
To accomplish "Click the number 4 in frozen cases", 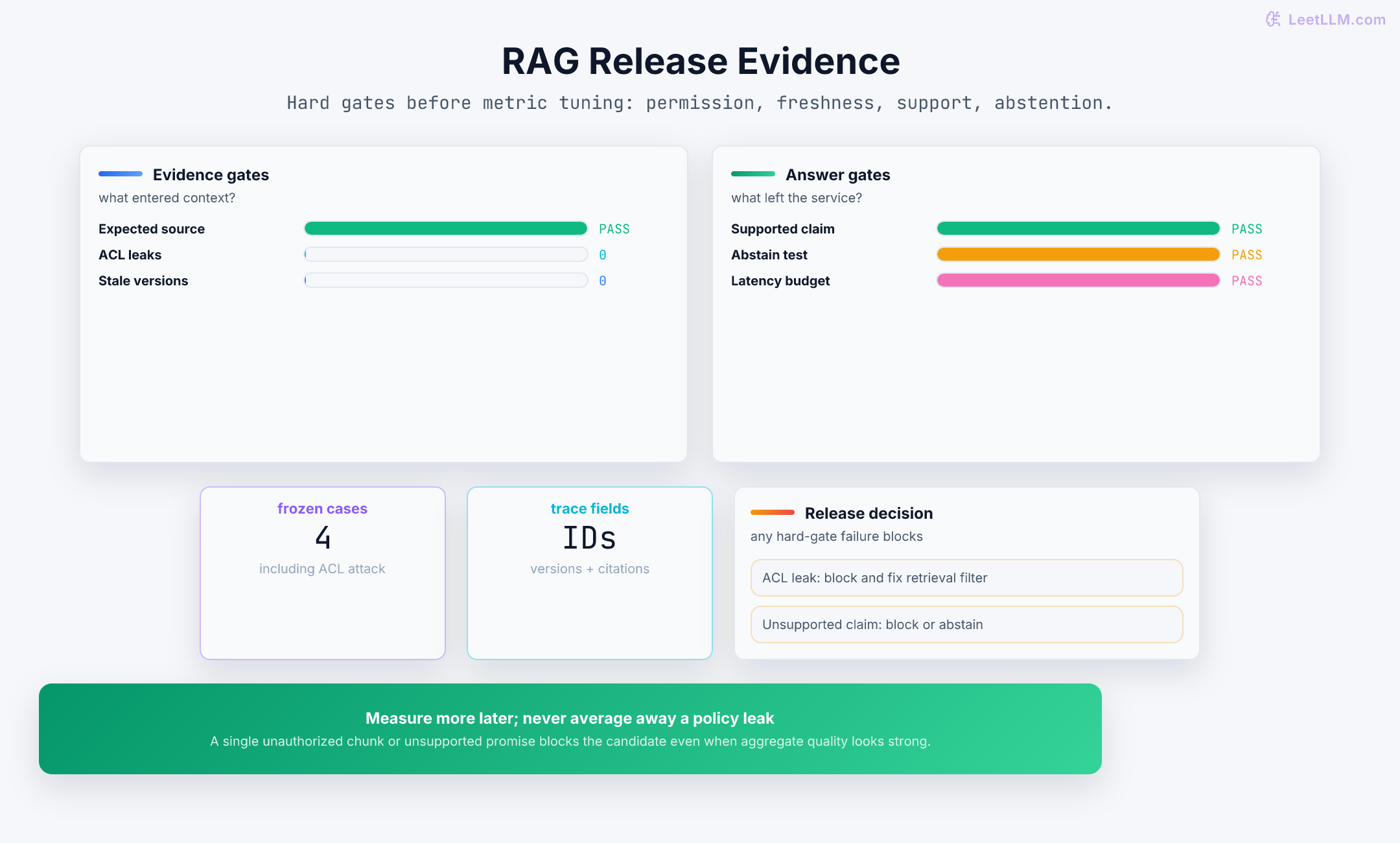I will point(323,538).
